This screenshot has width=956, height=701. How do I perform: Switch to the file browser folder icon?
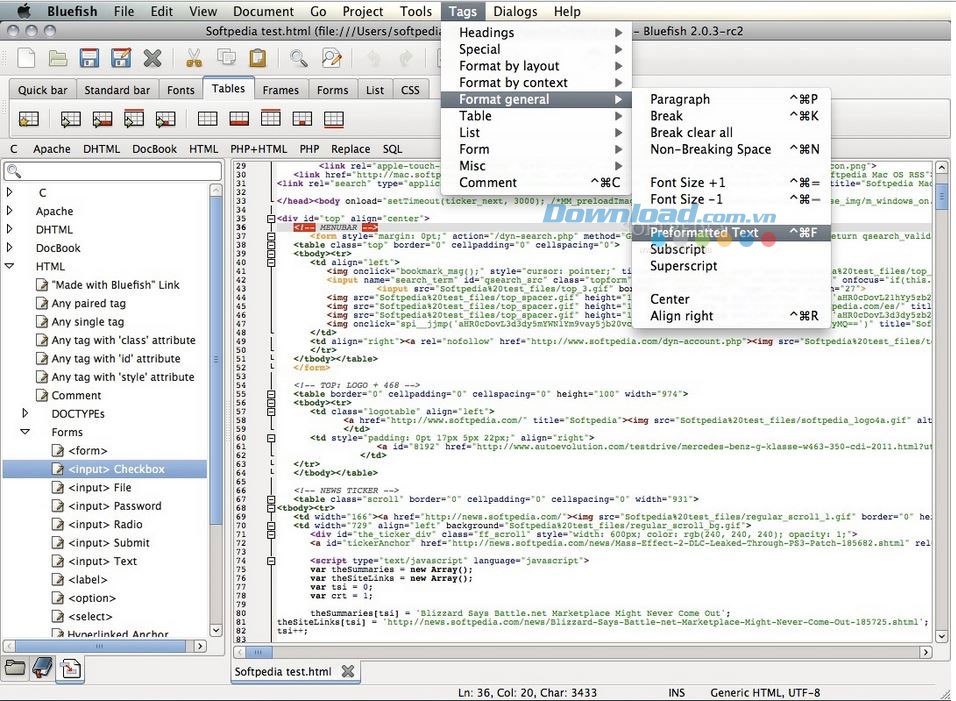(x=15, y=668)
